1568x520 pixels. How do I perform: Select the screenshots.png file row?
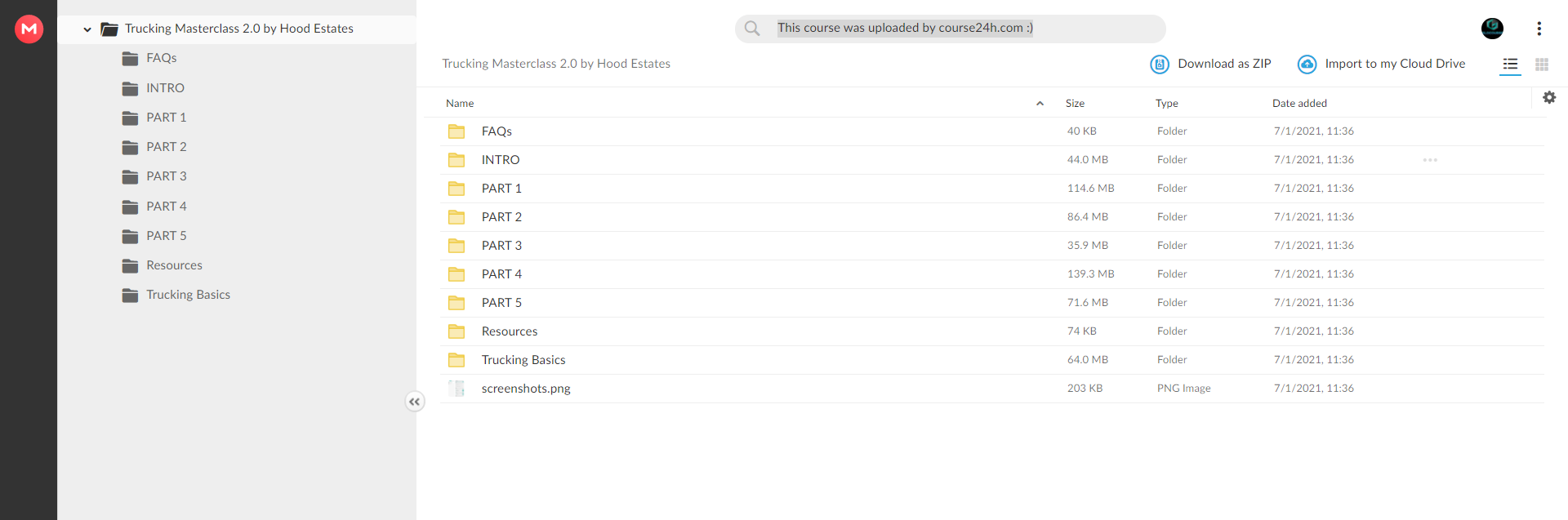pyautogui.click(x=991, y=389)
